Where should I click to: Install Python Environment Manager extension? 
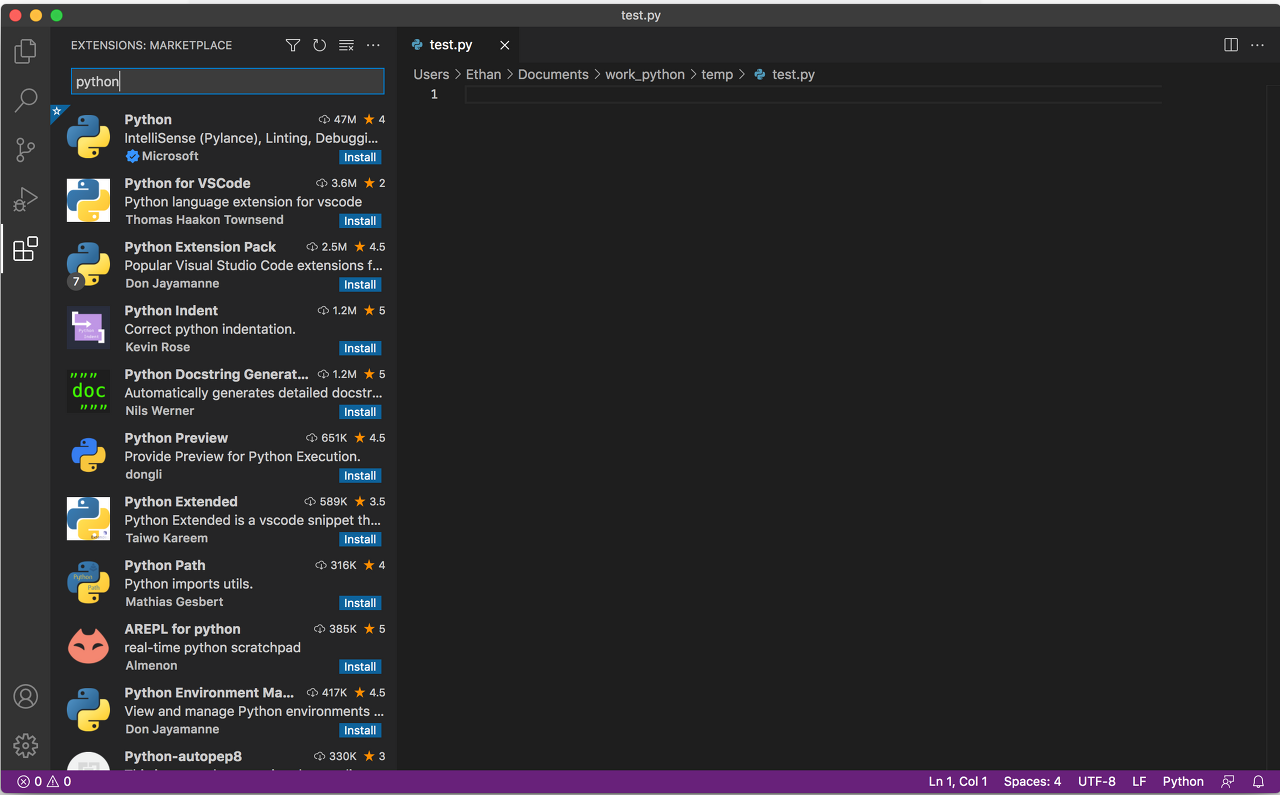360,730
